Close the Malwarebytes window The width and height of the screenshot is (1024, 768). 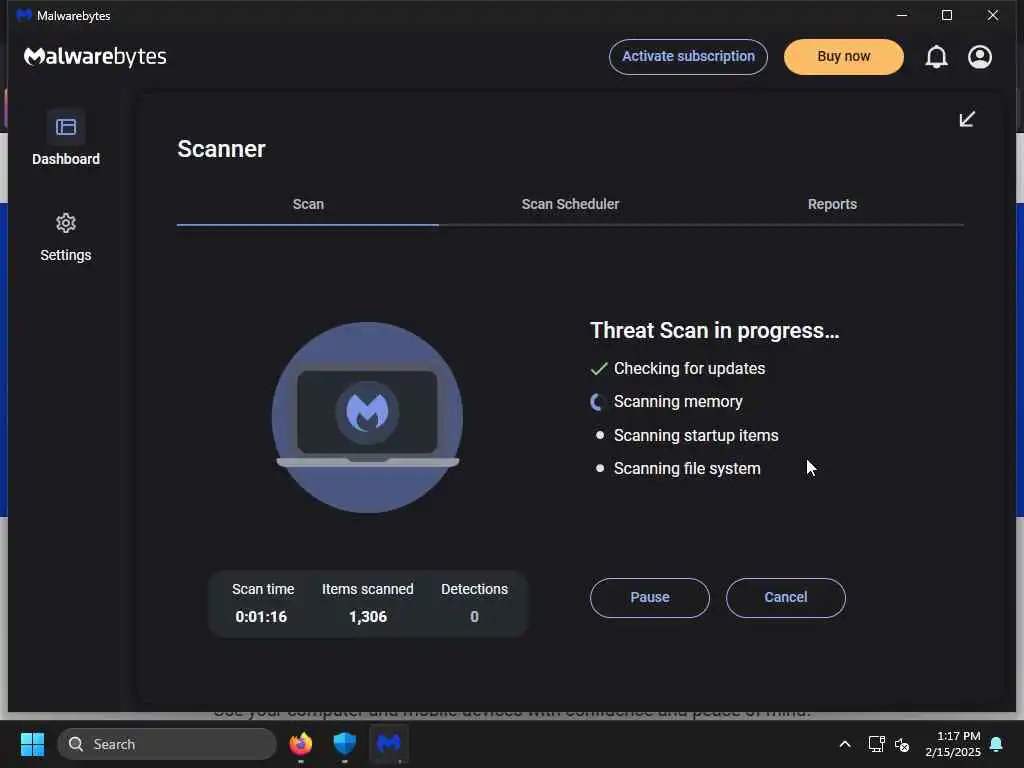point(993,15)
